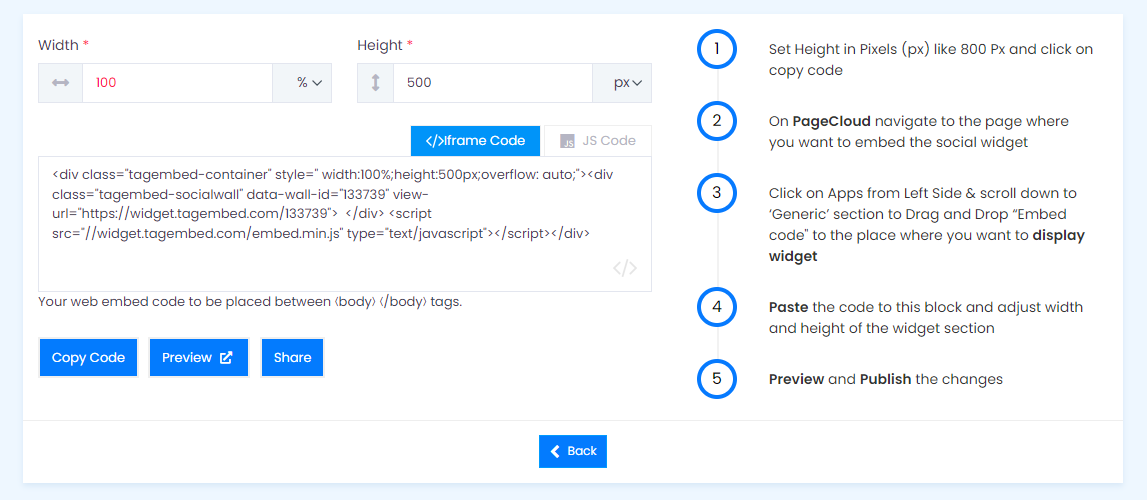1147x500 pixels.
Task: Click the Share button
Action: tap(292, 357)
